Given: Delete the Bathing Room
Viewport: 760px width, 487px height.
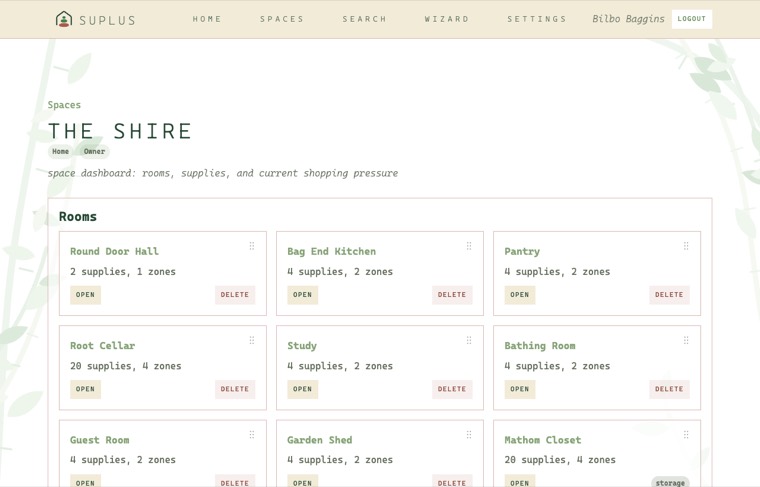Looking at the screenshot, I should coord(669,389).
